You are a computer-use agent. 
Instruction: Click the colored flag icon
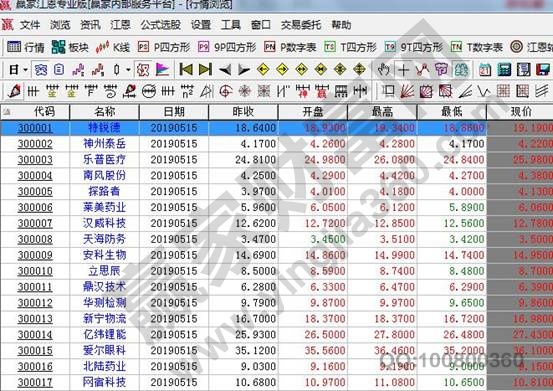tap(162, 70)
